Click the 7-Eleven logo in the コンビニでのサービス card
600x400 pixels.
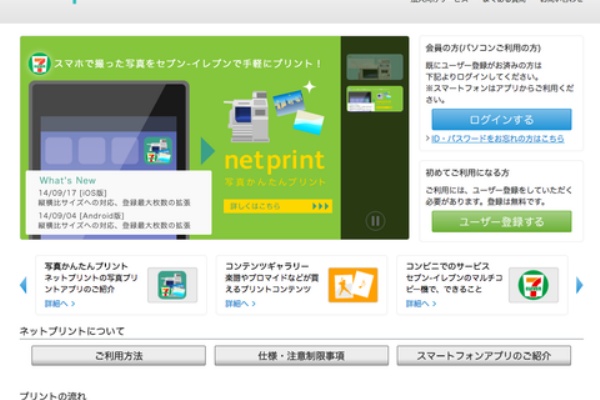532,285
